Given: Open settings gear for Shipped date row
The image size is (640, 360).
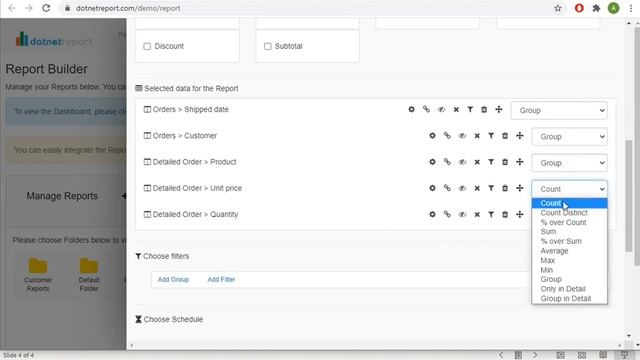Looking at the screenshot, I should point(411,109).
